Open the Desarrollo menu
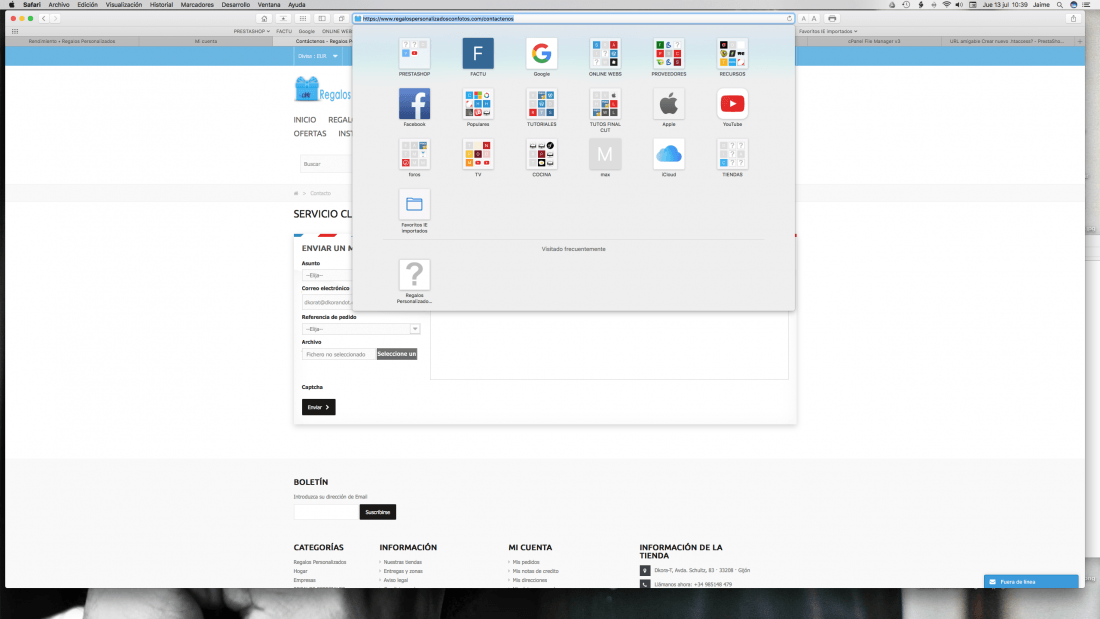1100x619 pixels. 236,5
